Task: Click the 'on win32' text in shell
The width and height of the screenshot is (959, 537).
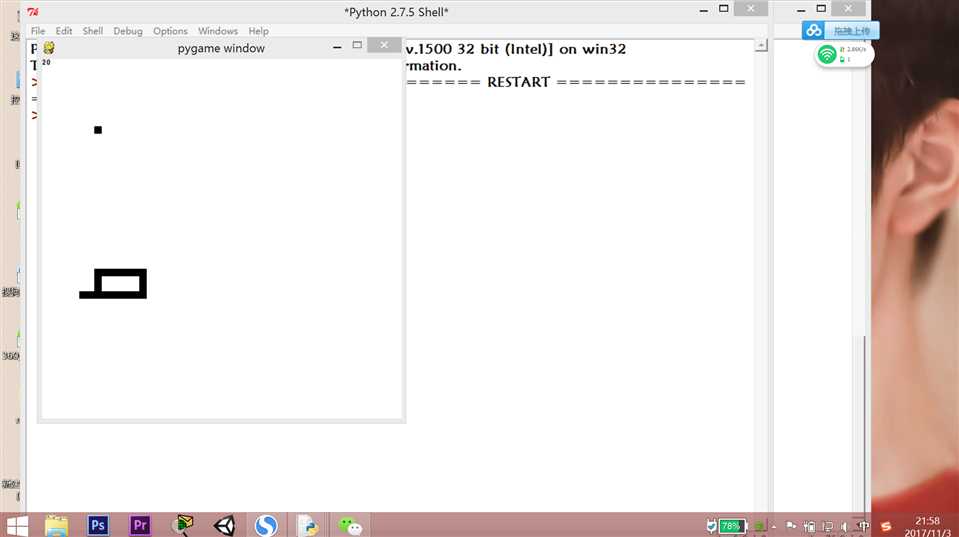Action: click(593, 49)
